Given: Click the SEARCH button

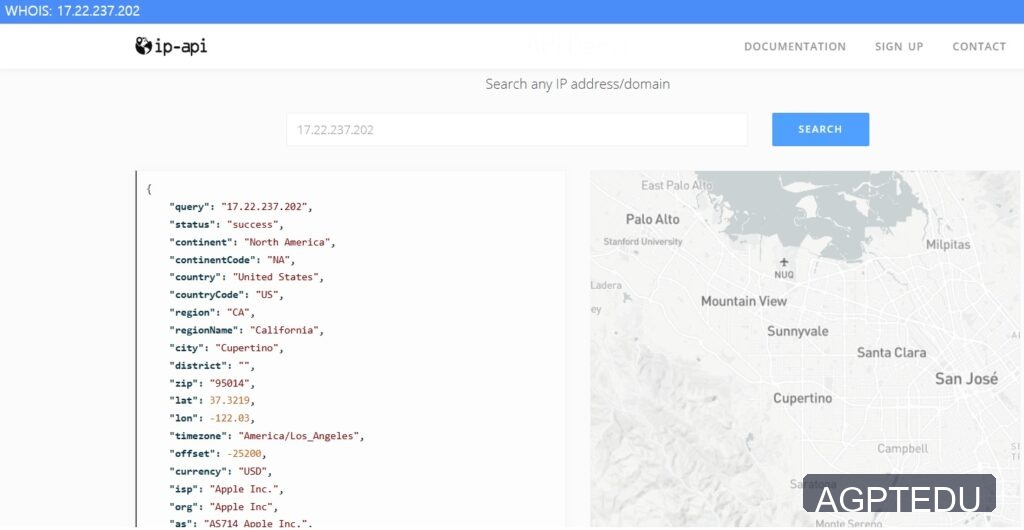Looking at the screenshot, I should (820, 129).
